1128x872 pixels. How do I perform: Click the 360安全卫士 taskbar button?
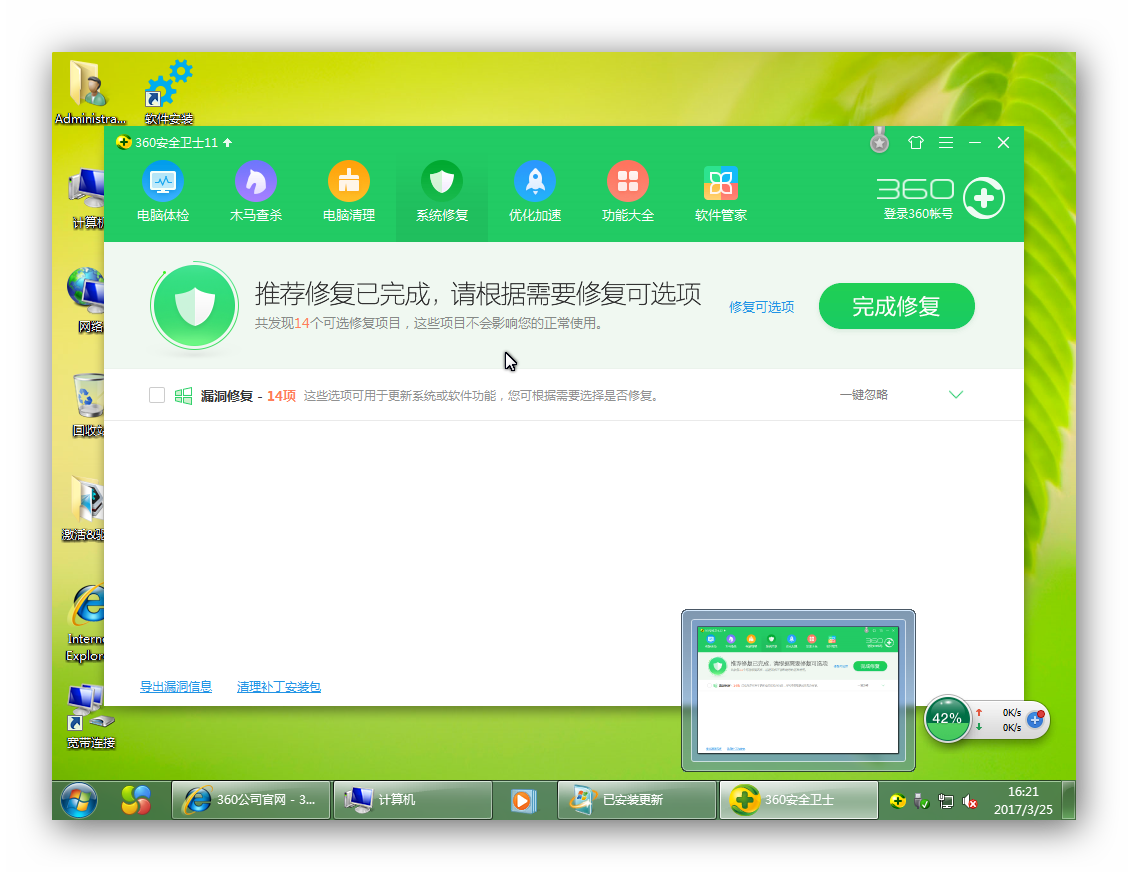point(799,800)
